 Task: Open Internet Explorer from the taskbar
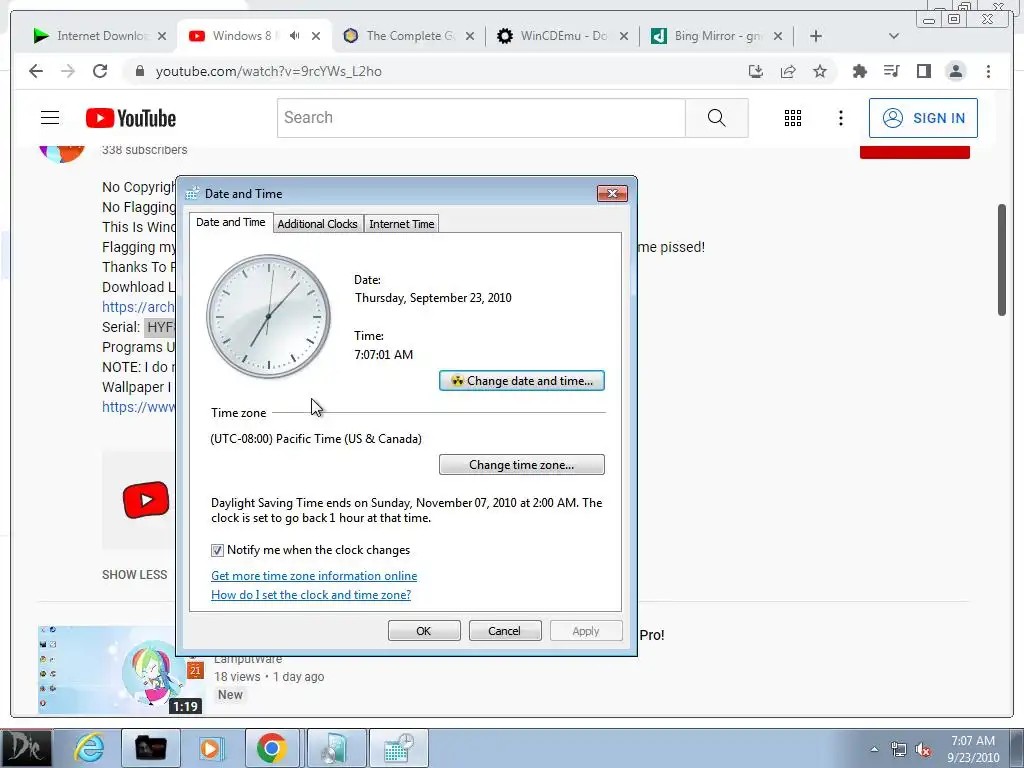(x=89, y=748)
